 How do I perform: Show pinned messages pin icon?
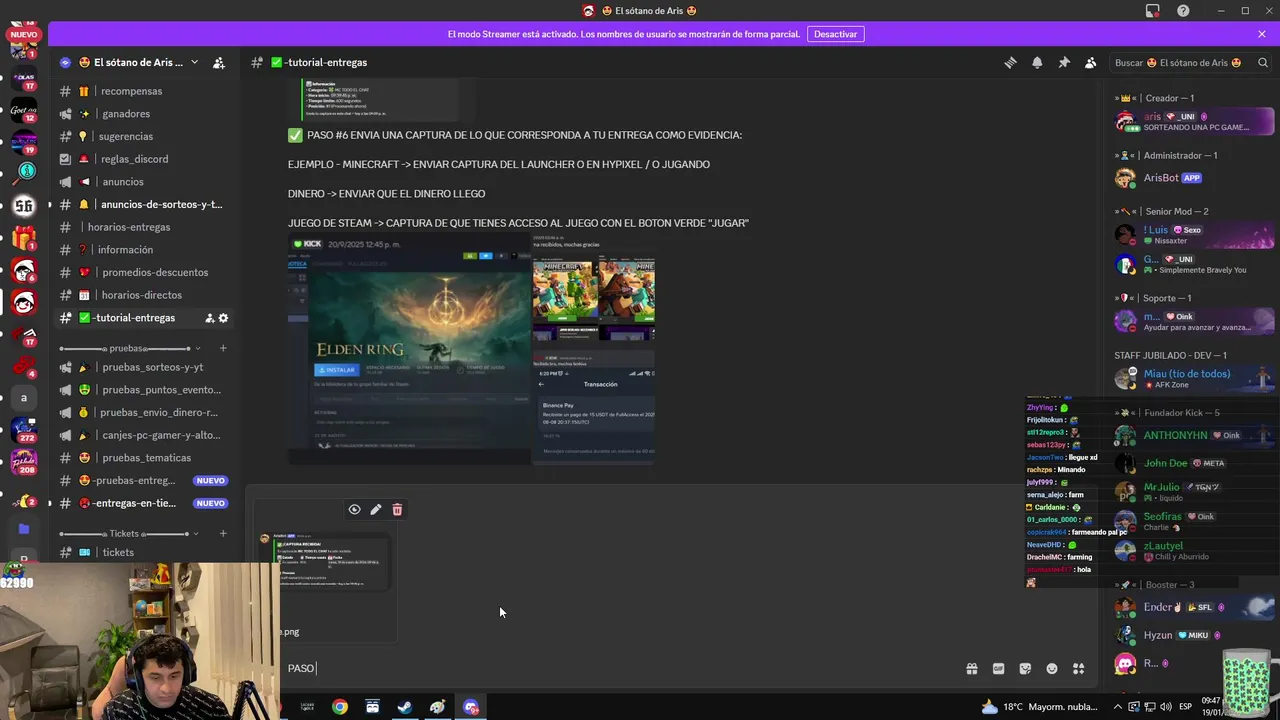(x=1064, y=62)
